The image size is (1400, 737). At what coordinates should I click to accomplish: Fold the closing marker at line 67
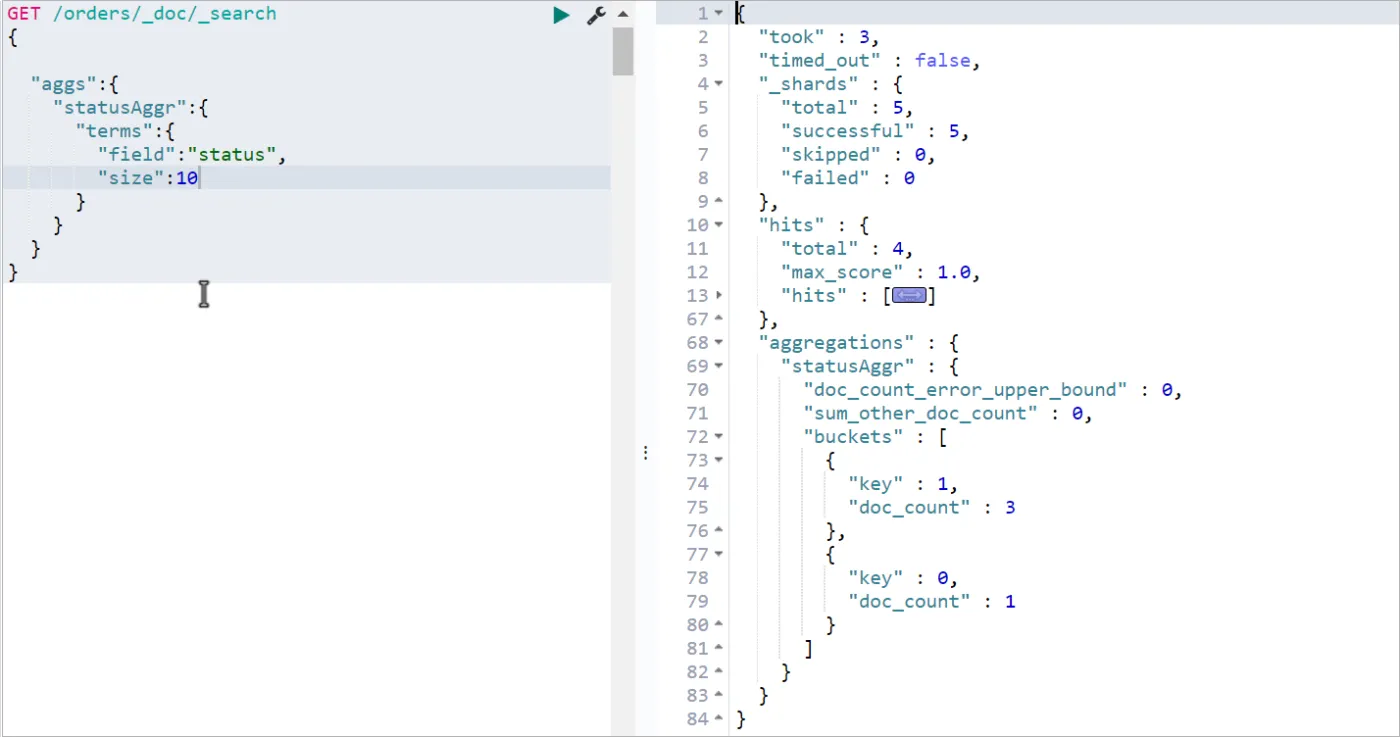point(718,319)
